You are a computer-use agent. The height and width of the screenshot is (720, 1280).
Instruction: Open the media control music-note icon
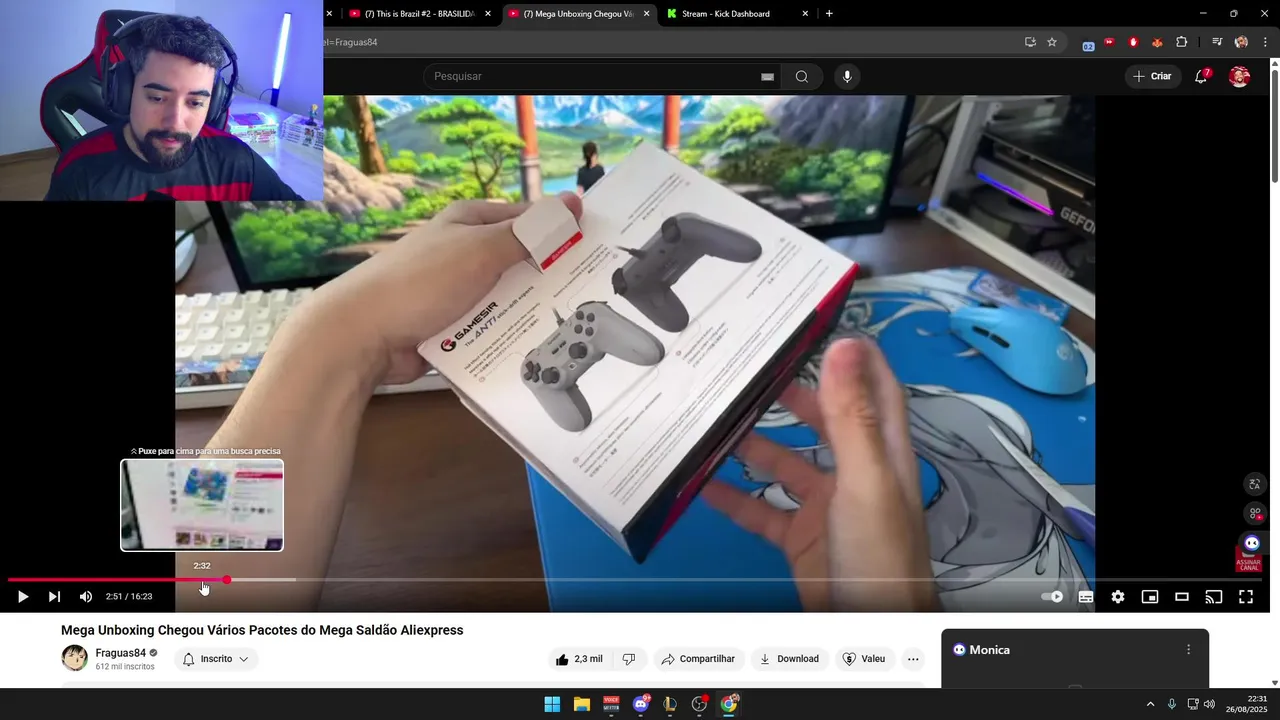coord(1217,42)
